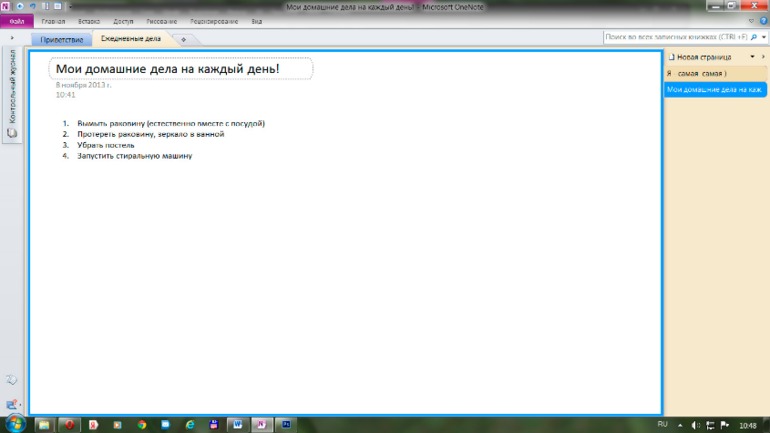Image resolution: width=770 pixels, height=433 pixels.
Task: Select the Приветствие section tab
Action: click(62, 39)
